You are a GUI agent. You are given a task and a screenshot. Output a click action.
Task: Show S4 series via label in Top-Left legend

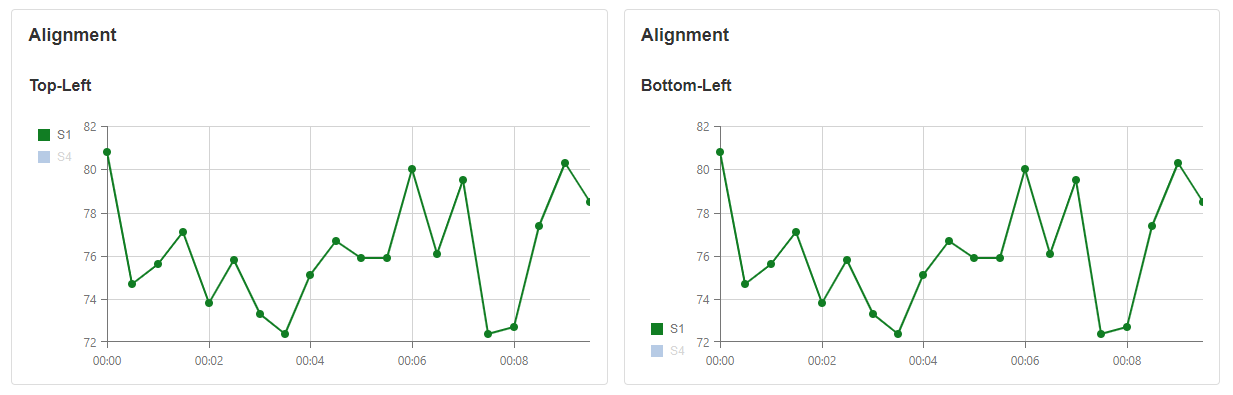tap(64, 157)
